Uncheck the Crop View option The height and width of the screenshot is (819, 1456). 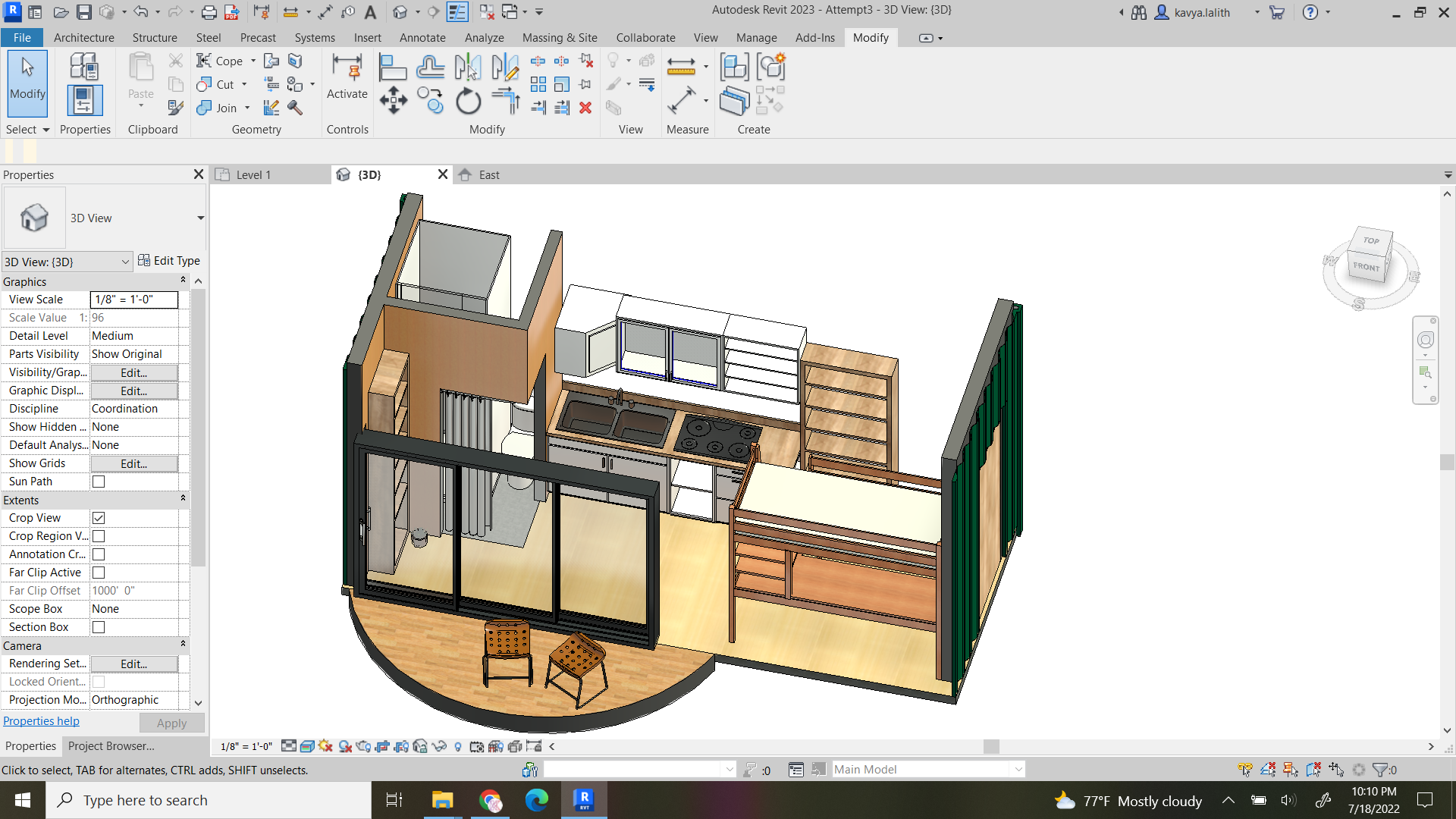(x=99, y=518)
